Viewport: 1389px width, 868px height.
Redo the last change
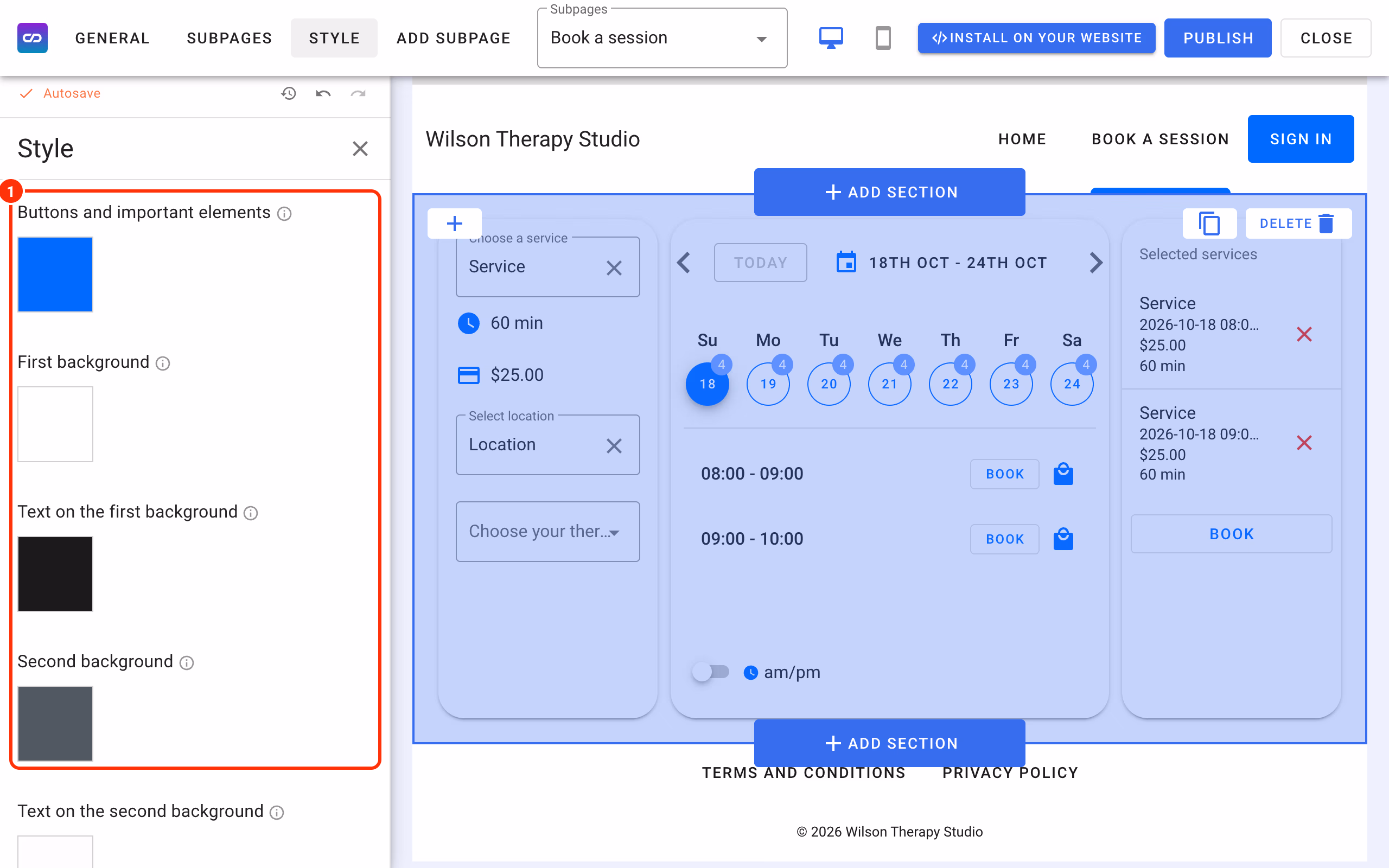click(x=358, y=93)
